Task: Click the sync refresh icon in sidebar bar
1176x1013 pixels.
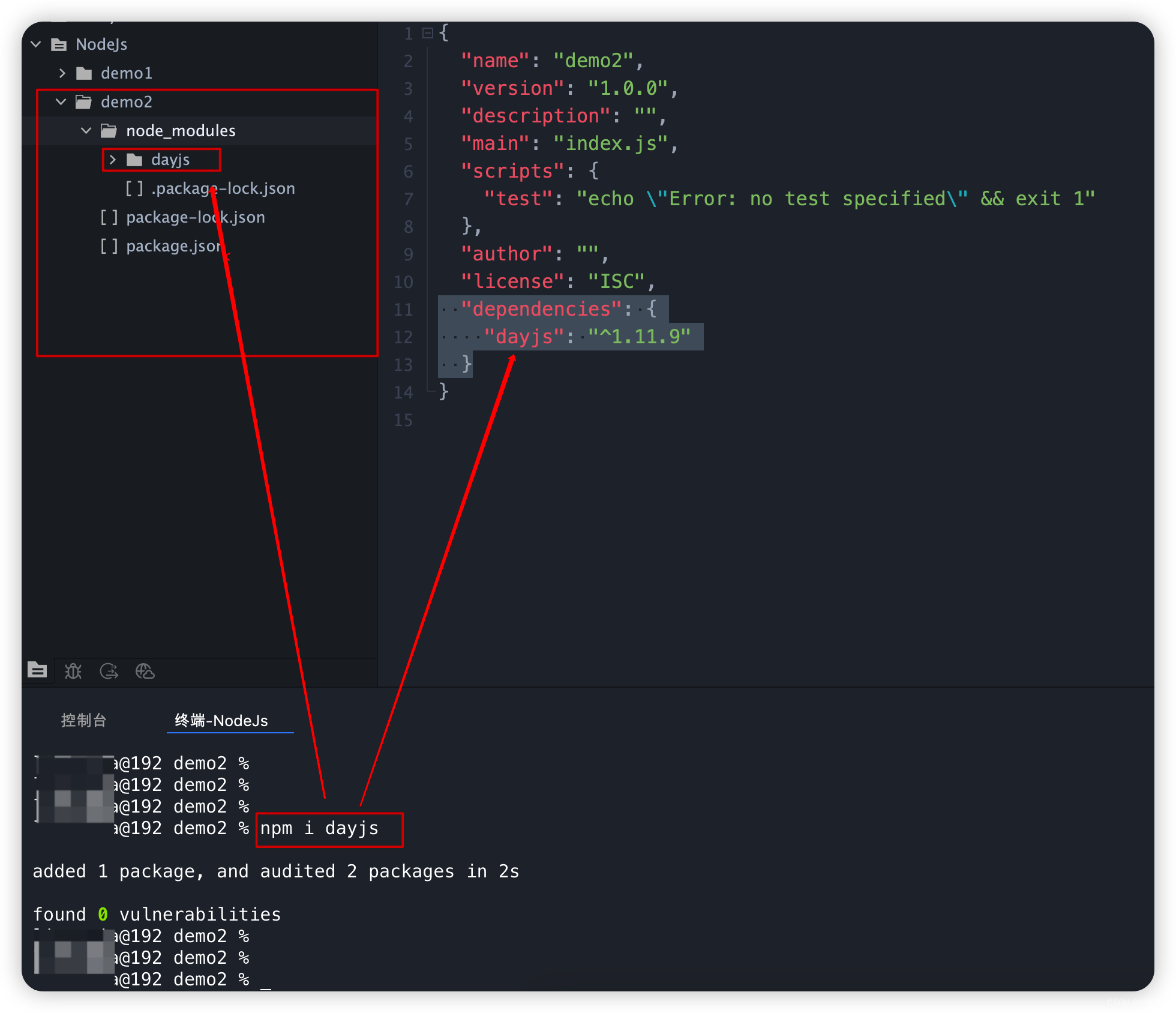Action: pyautogui.click(x=109, y=671)
